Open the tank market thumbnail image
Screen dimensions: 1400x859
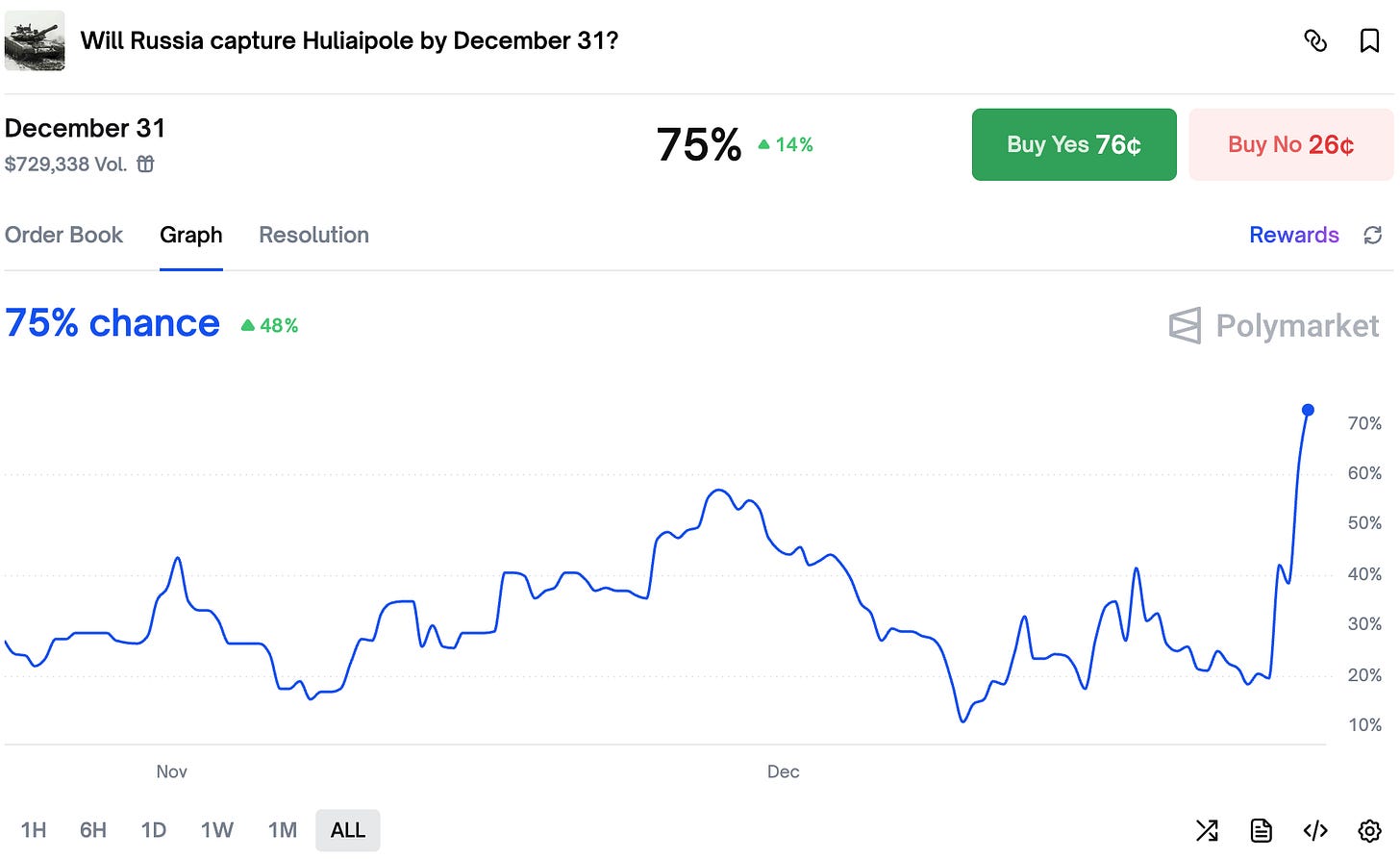coord(35,40)
